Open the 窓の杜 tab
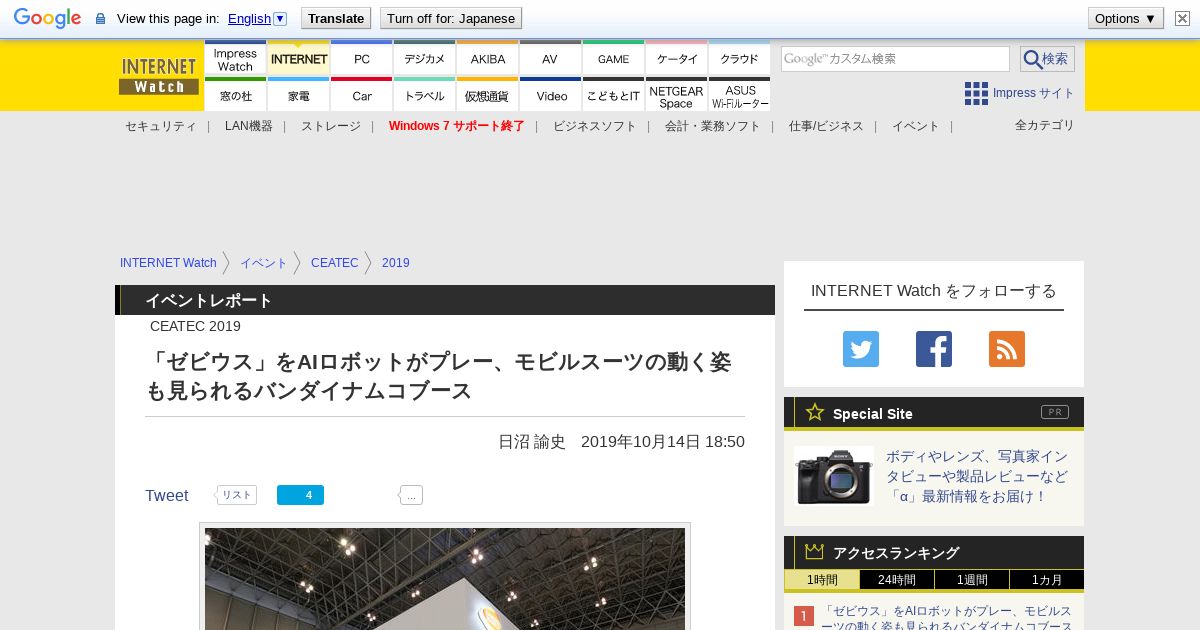The image size is (1200, 630). click(x=235, y=95)
